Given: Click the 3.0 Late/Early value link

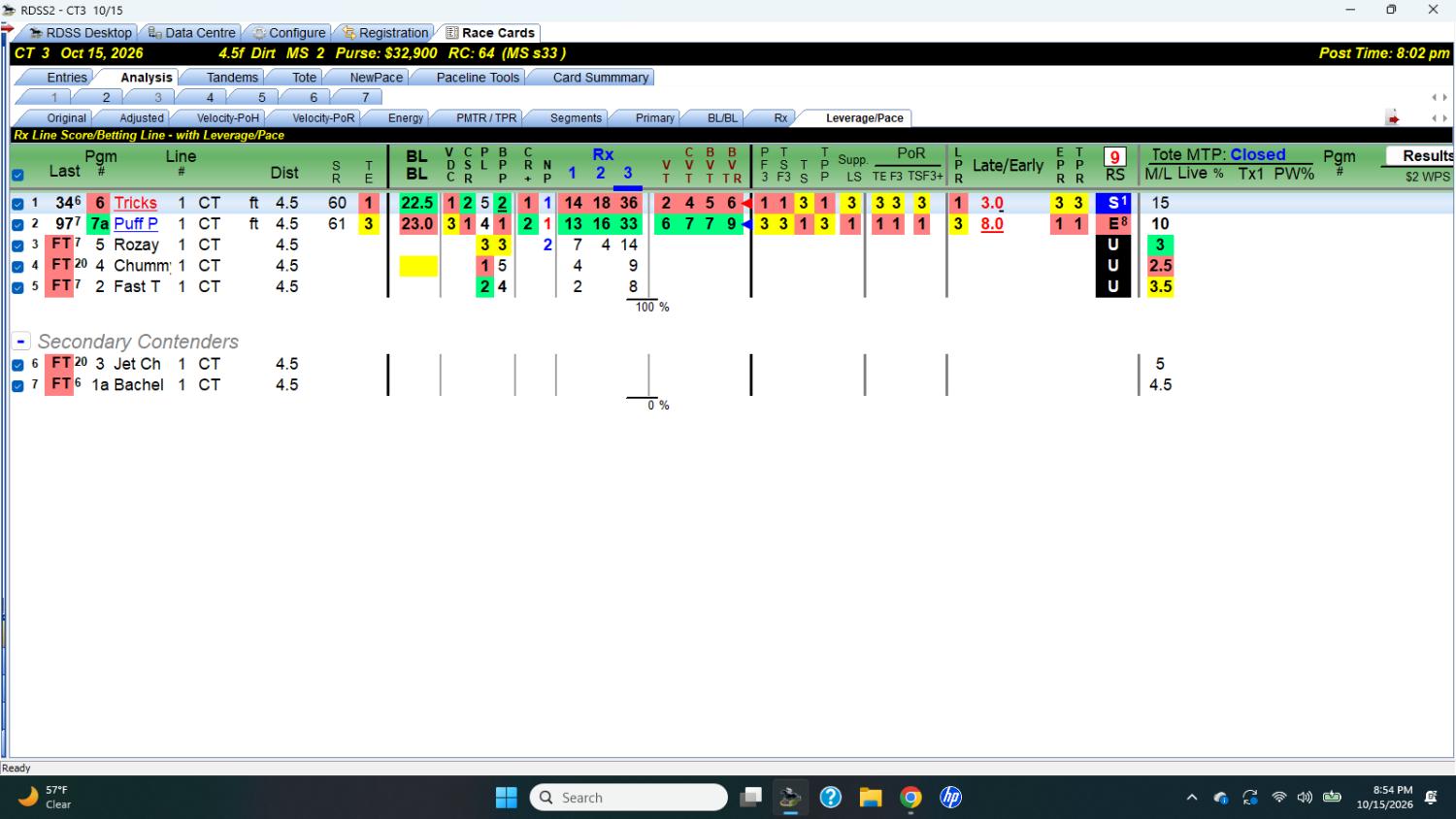Looking at the screenshot, I should point(992,203).
